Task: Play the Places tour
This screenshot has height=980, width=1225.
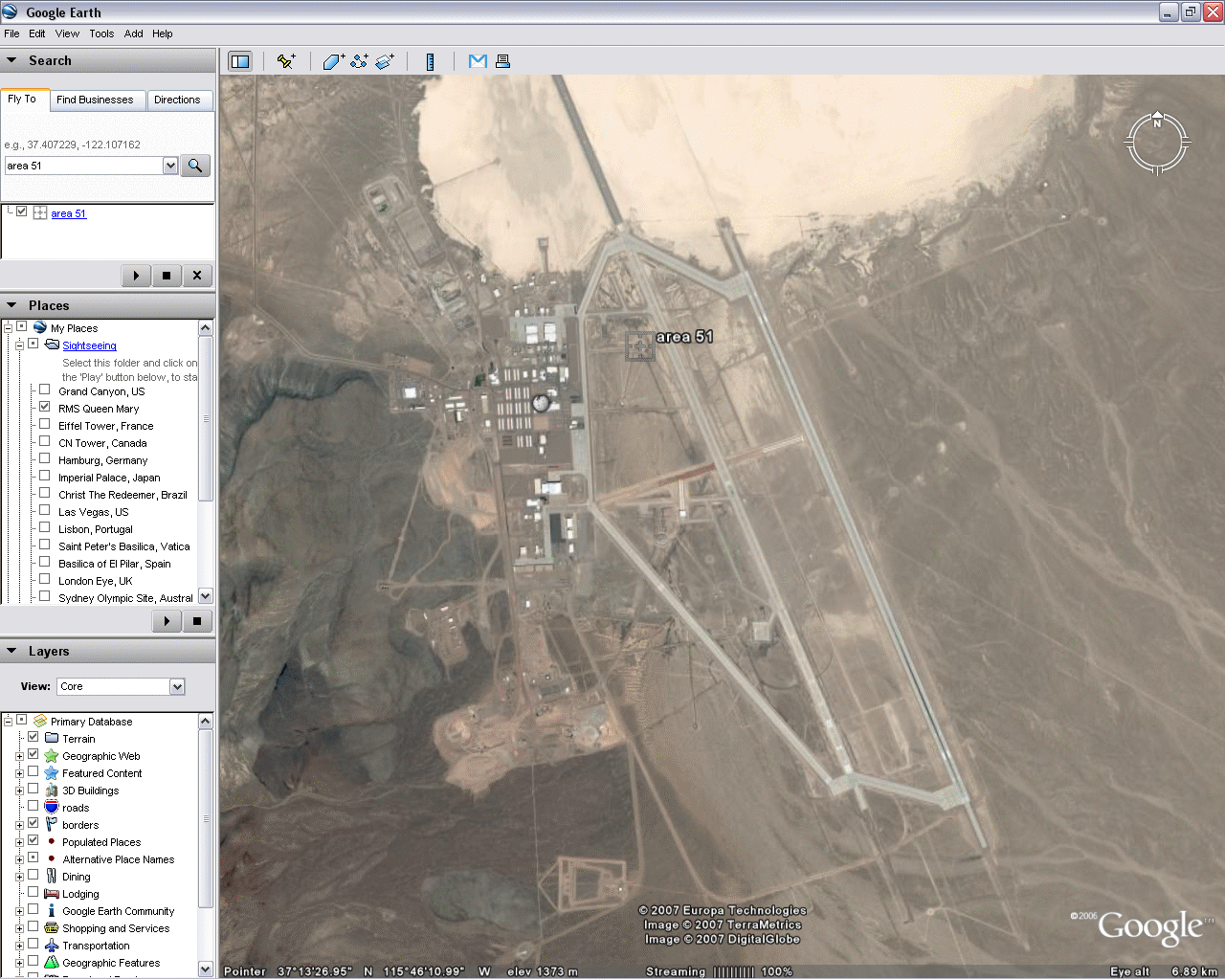Action: [167, 621]
